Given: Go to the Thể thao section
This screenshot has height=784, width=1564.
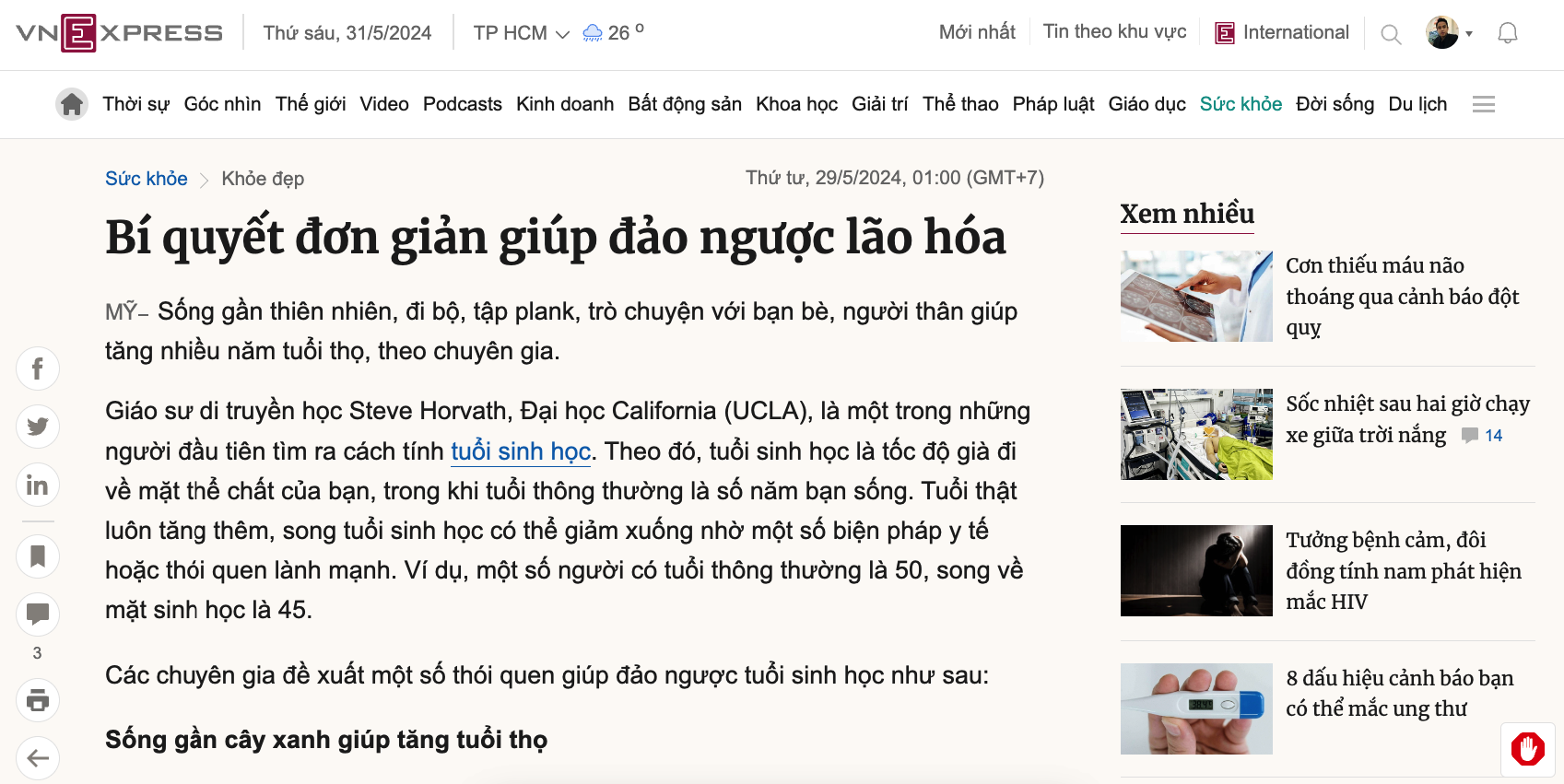Looking at the screenshot, I should (x=960, y=104).
